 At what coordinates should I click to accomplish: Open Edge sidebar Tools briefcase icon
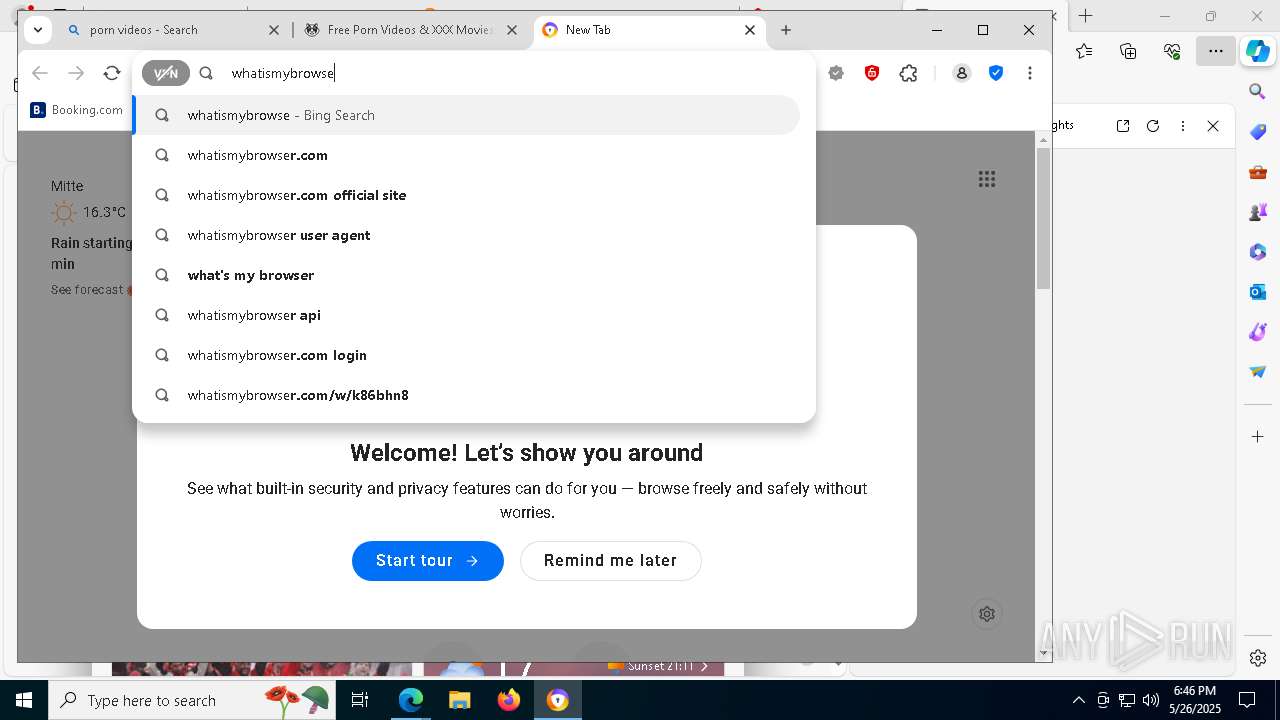click(x=1258, y=172)
